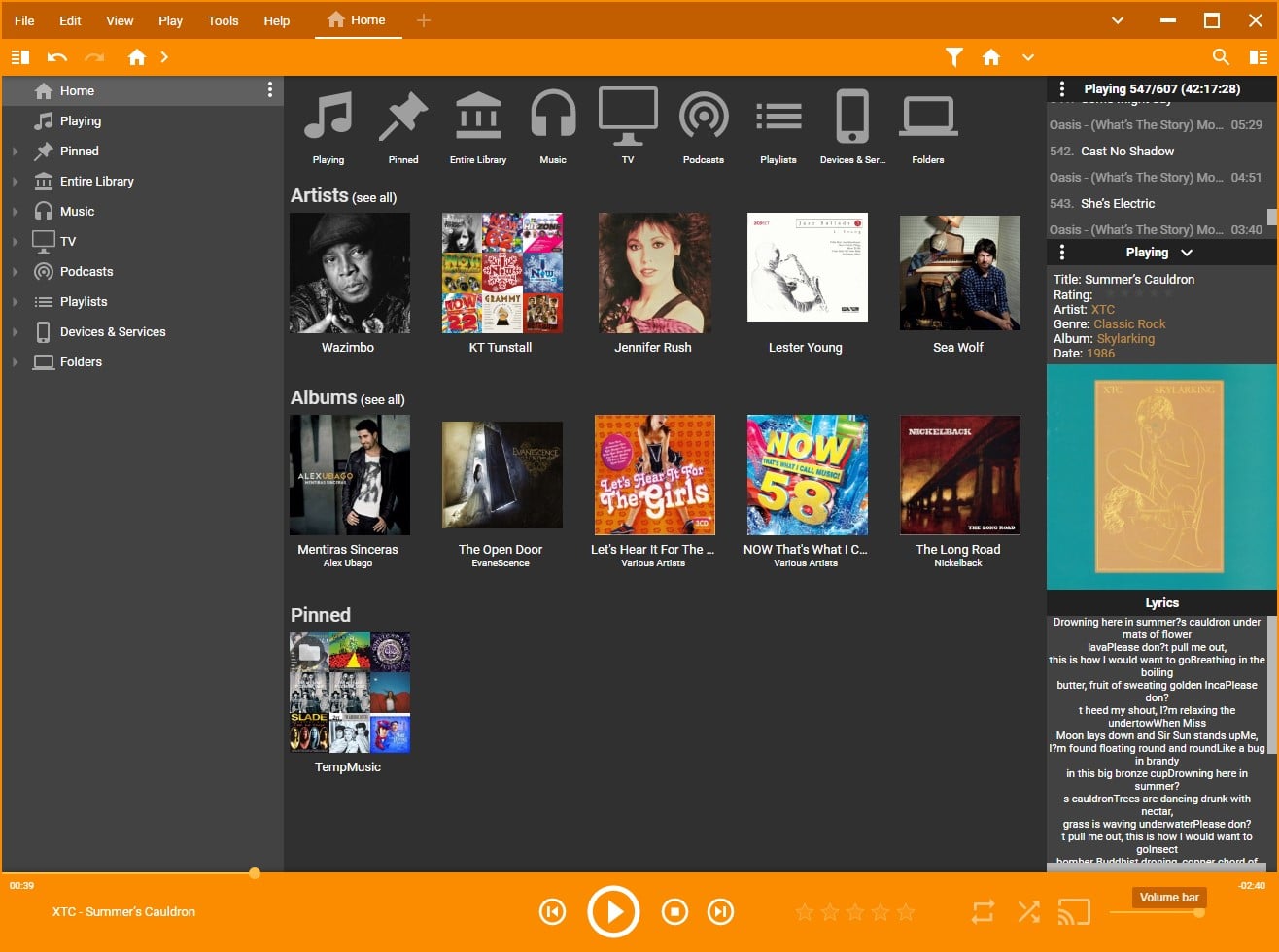The width and height of the screenshot is (1279, 952).
Task: Click the search magnifier icon
Action: coord(1221,57)
